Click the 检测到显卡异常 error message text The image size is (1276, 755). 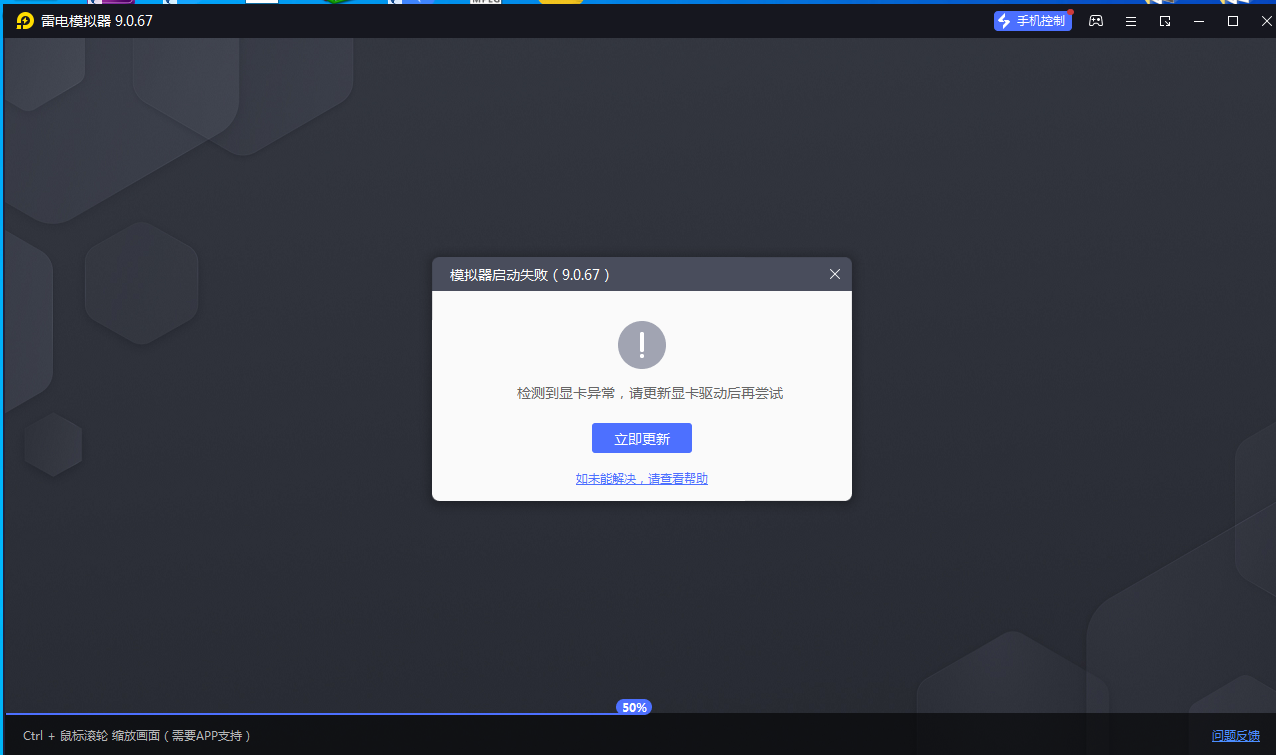tap(650, 394)
